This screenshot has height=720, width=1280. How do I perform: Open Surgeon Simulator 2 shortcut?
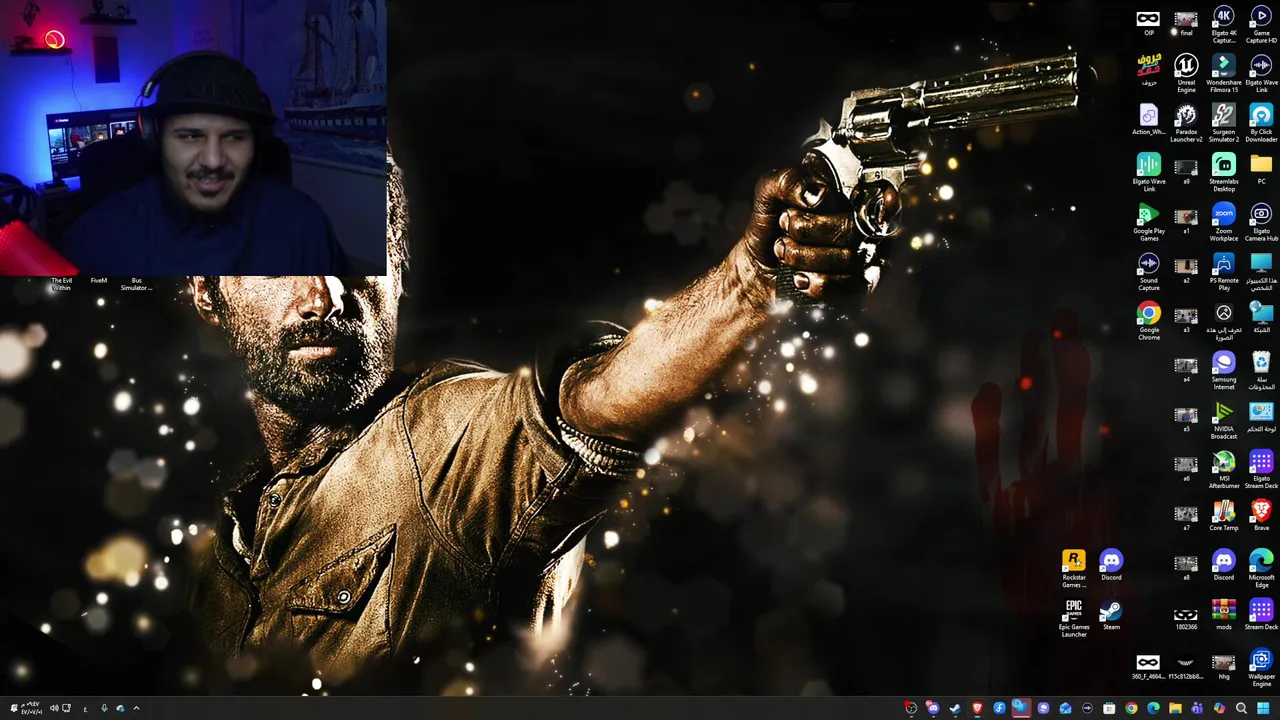pos(1224,122)
